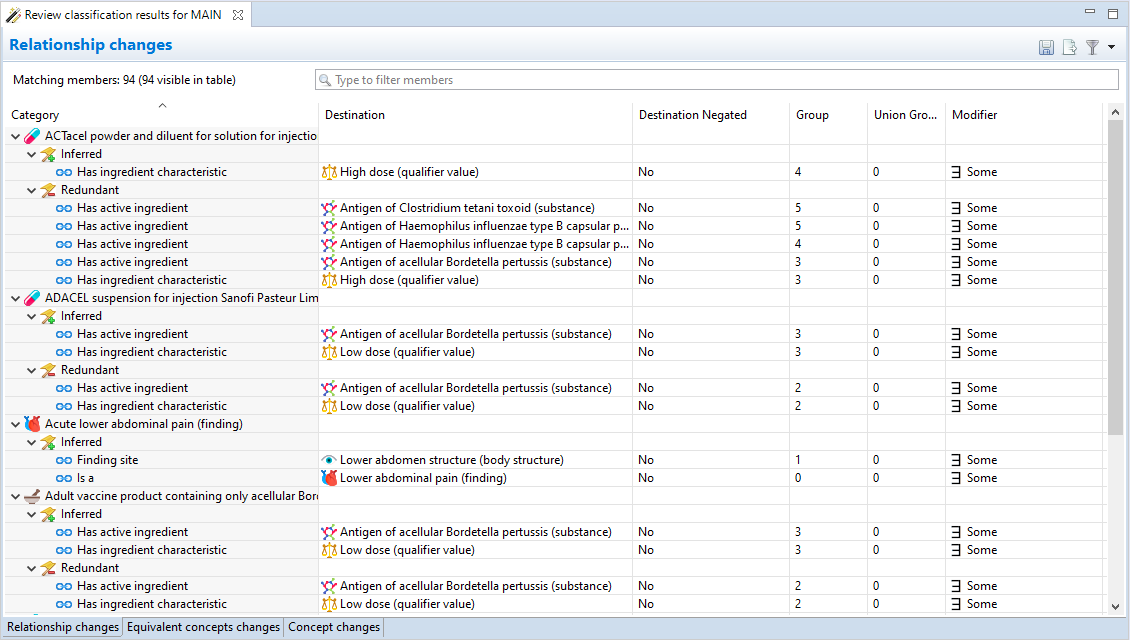
Task: Sort by the Destination column header
Action: [355, 115]
